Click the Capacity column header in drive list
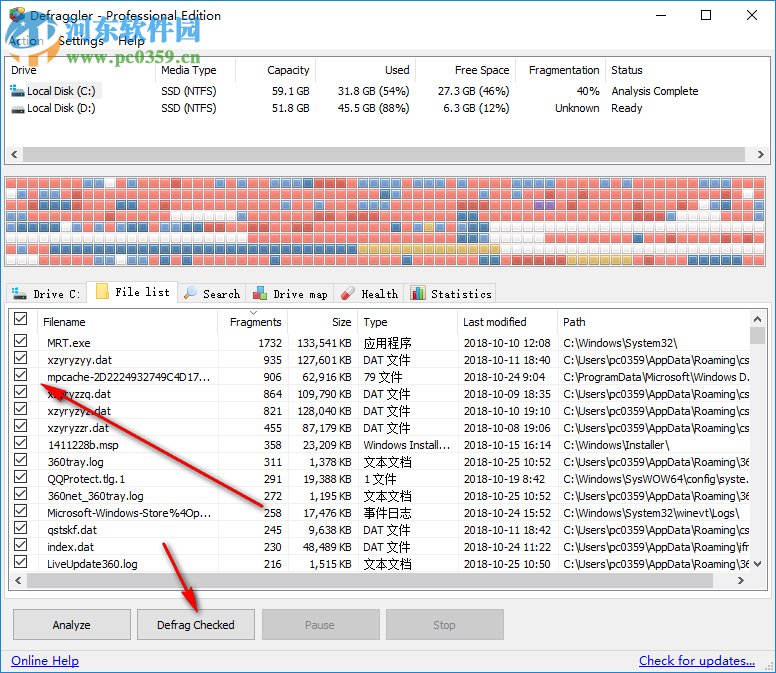This screenshot has height=673, width=776. click(275, 70)
